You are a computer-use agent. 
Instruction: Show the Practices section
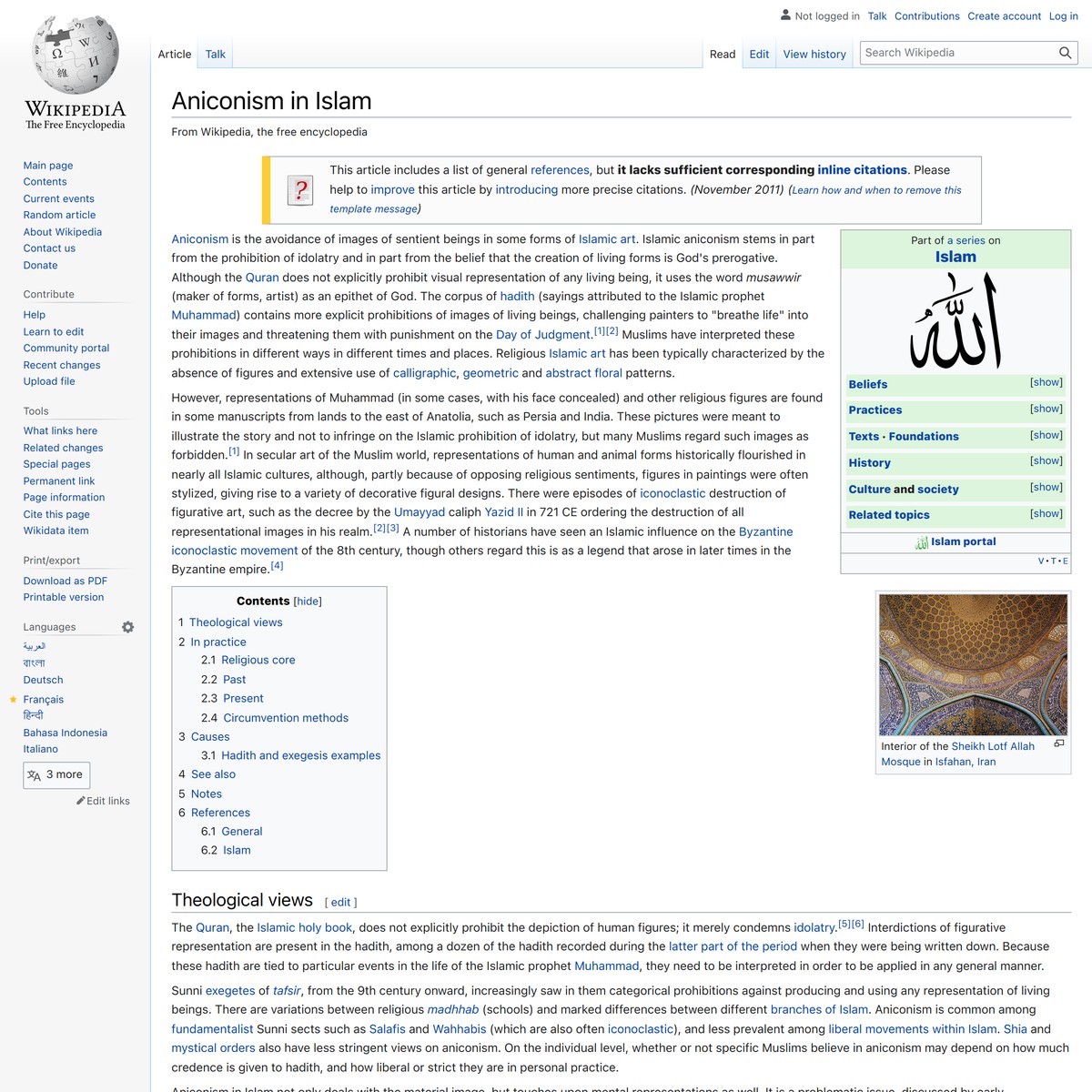pos(1045,409)
